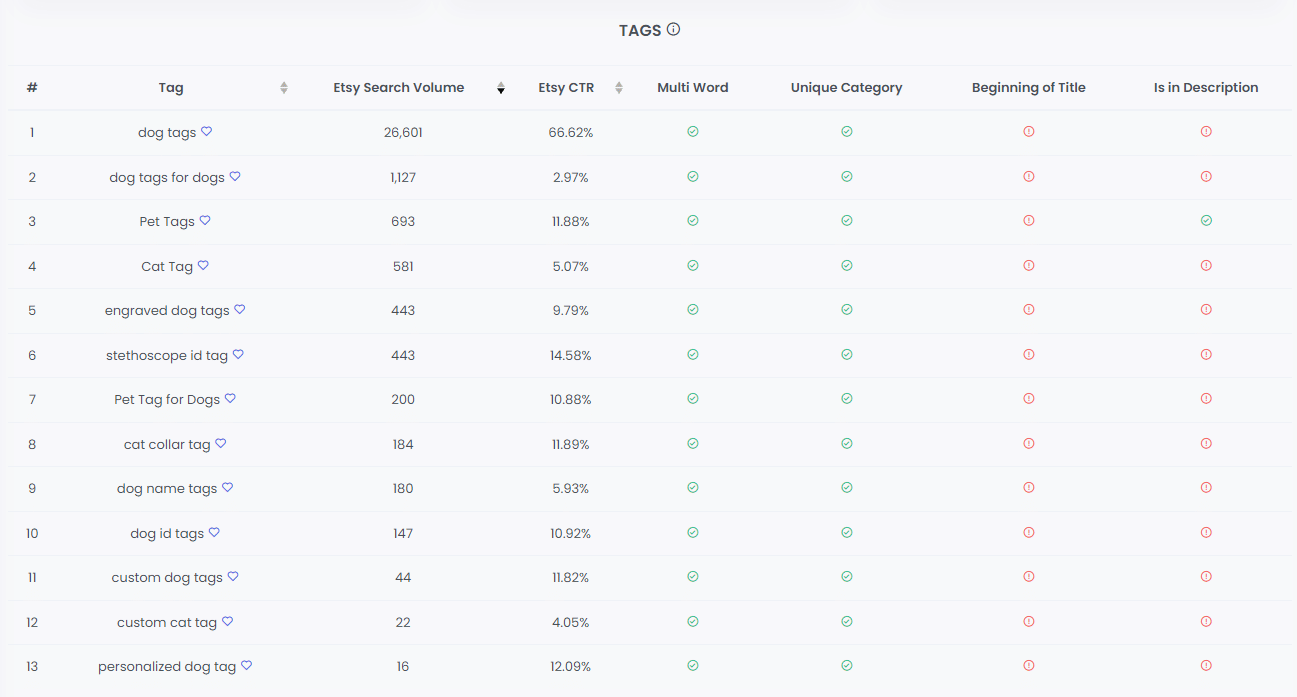Click Multi Word check in Cat Tag row
1297x697 pixels.
pyautogui.click(x=693, y=265)
